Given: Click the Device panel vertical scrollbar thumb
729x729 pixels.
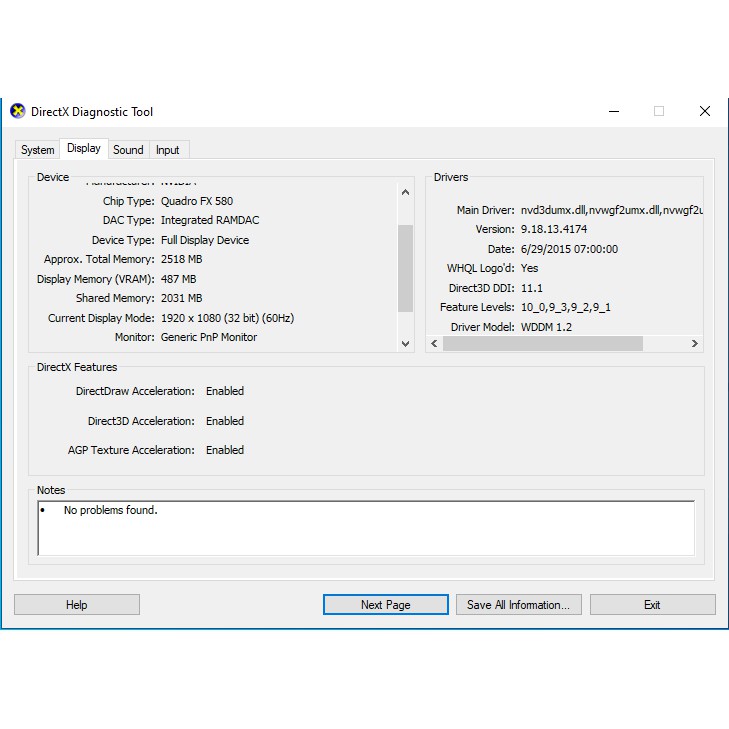Looking at the screenshot, I should pyautogui.click(x=405, y=268).
